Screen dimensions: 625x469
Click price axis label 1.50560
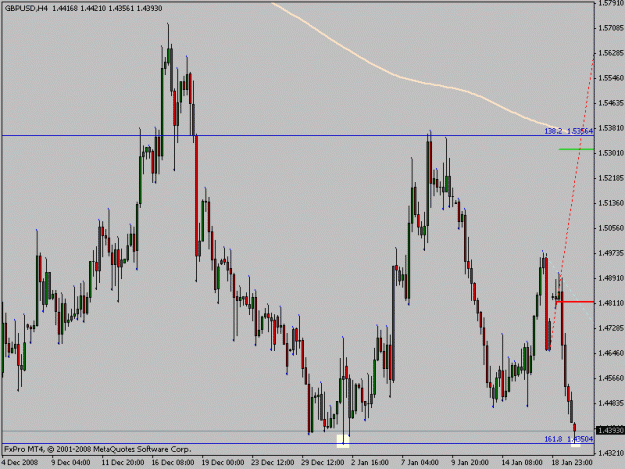coord(611,228)
